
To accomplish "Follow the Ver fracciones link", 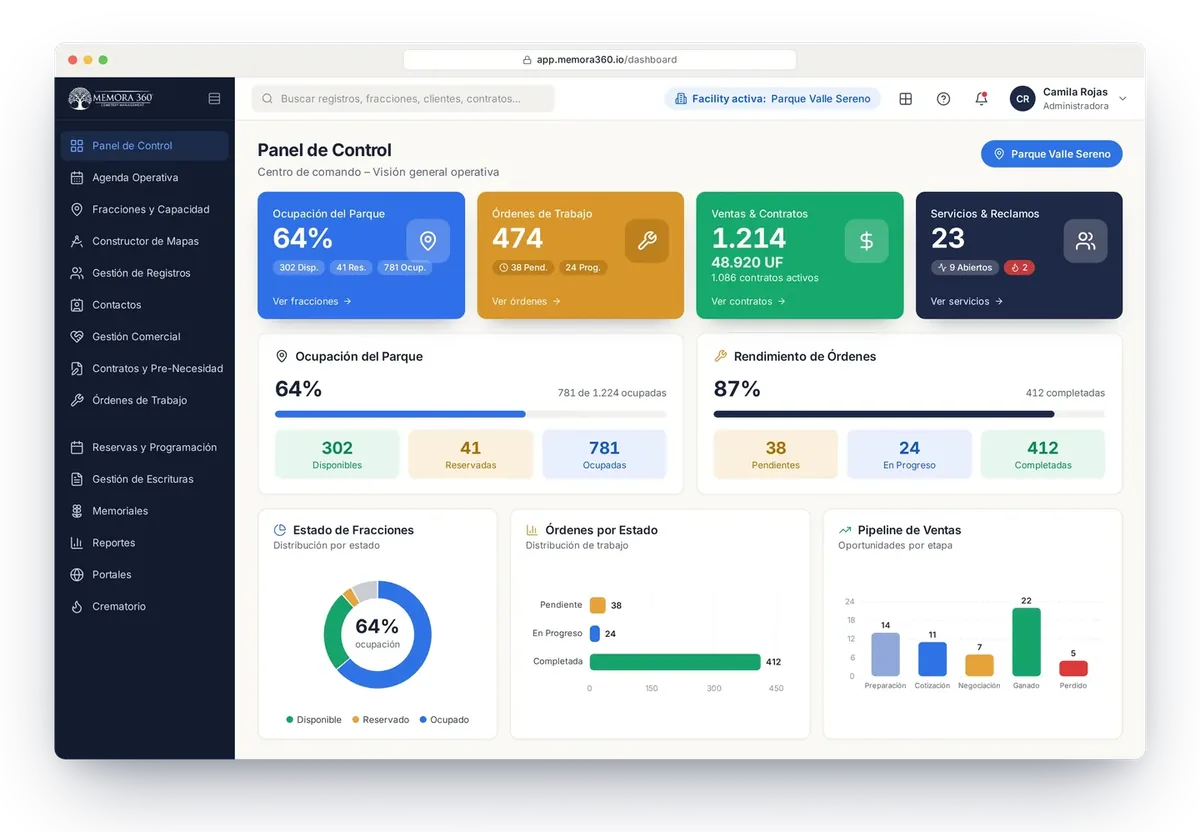I will [312, 301].
